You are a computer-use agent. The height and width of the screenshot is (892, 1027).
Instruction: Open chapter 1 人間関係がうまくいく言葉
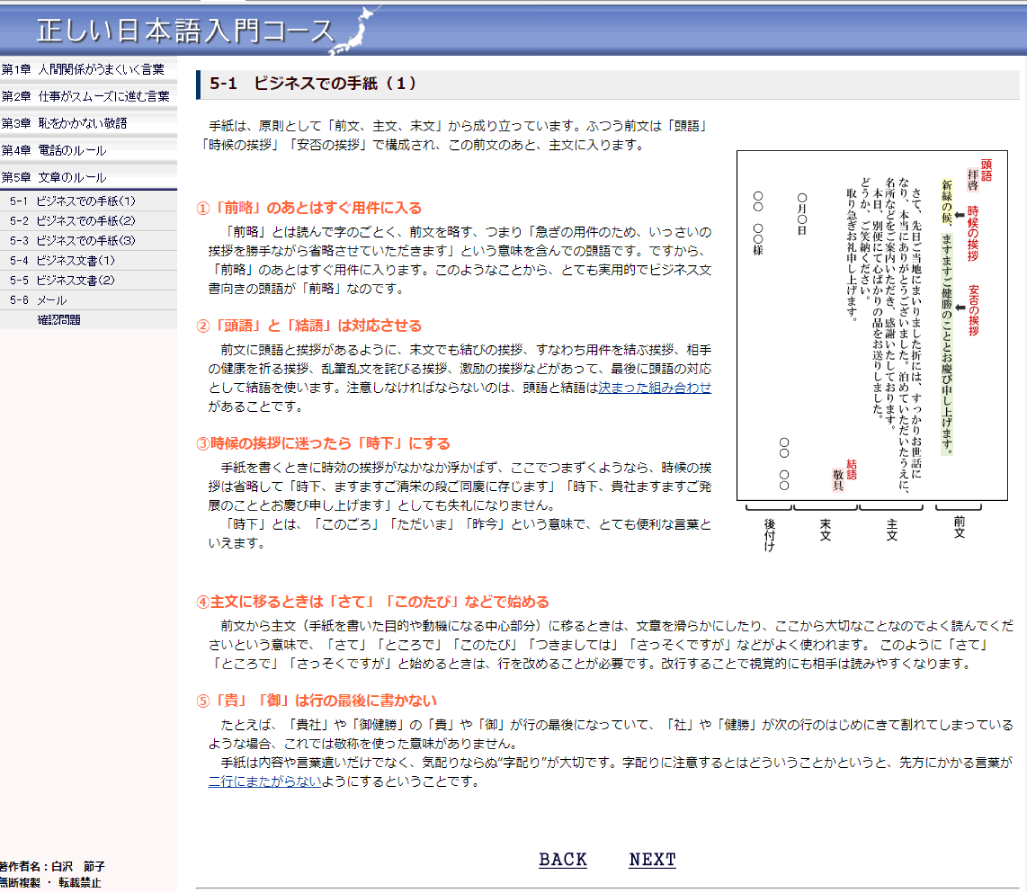coord(83,69)
